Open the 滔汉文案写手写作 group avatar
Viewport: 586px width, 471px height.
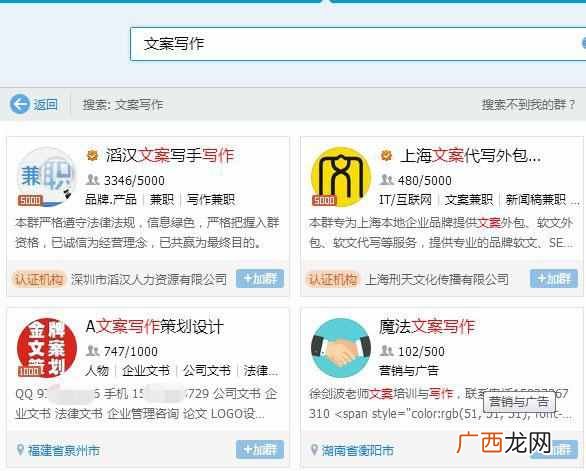coord(46,177)
